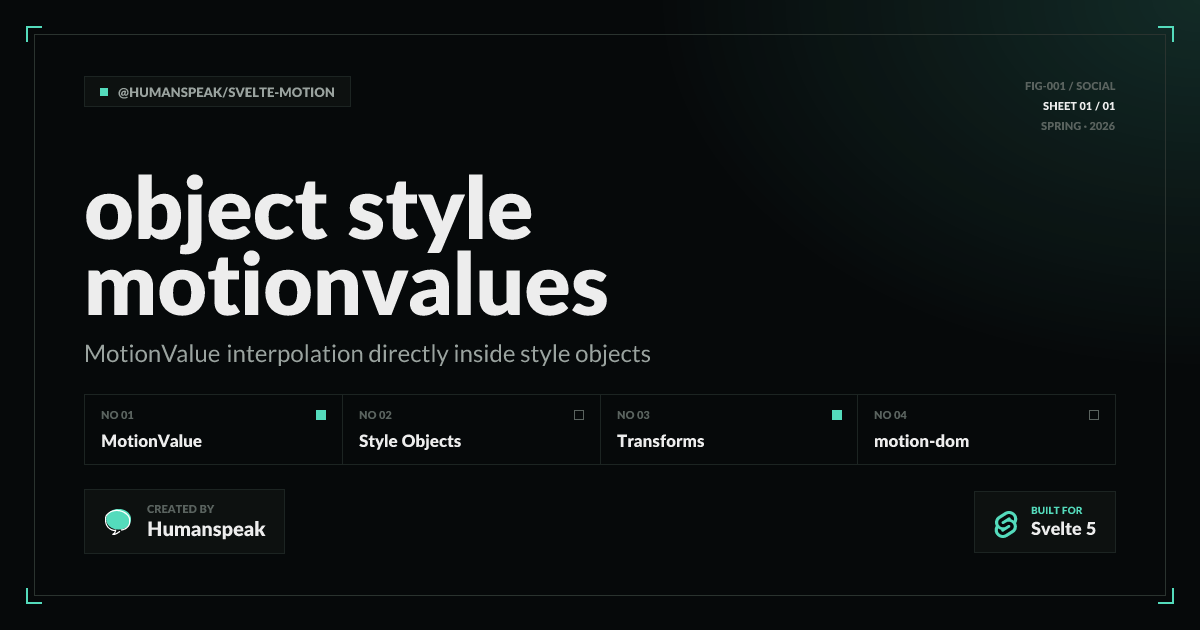Click the empty square marker on motion-dom card
The image size is (1200, 630).
pyautogui.click(x=1094, y=415)
